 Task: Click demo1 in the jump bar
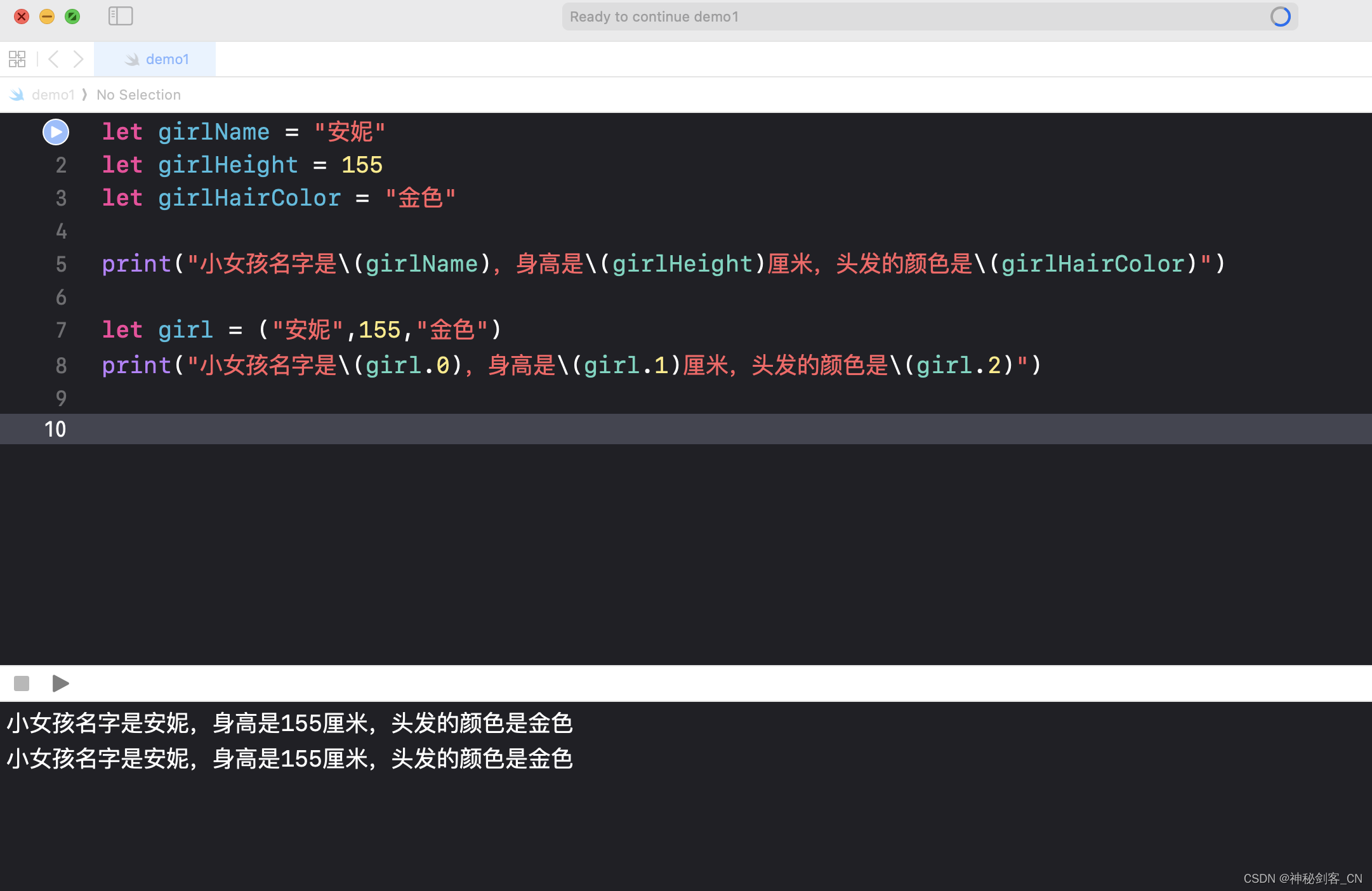53,95
